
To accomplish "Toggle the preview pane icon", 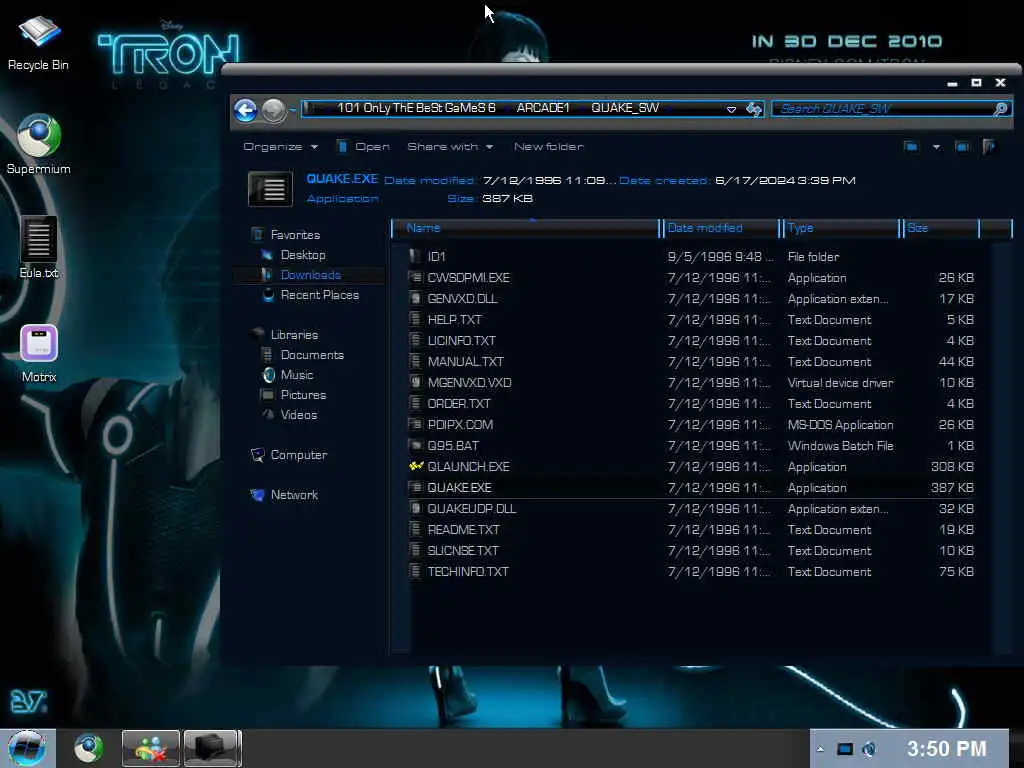I will [x=962, y=146].
